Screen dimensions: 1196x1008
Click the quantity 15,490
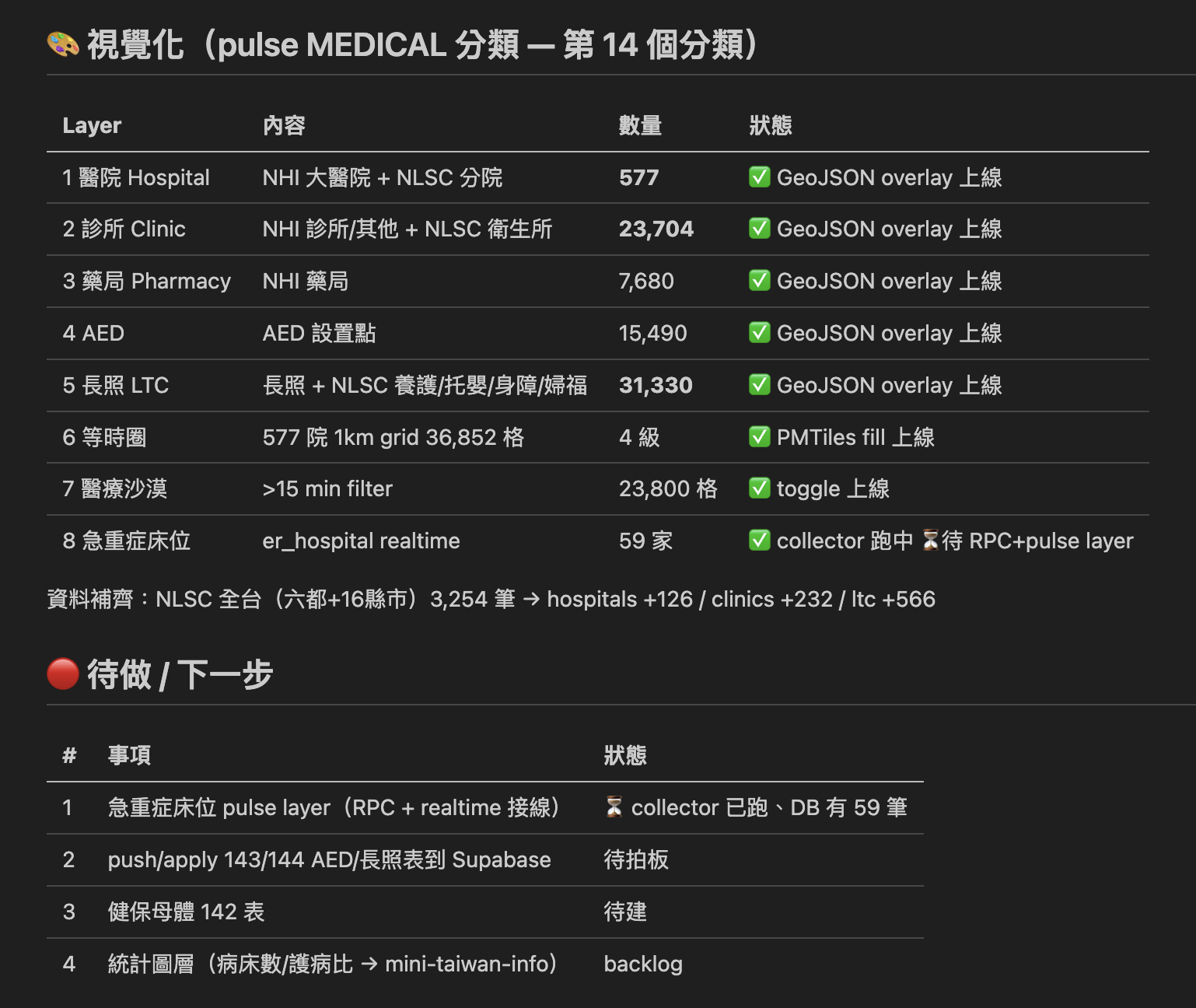652,333
